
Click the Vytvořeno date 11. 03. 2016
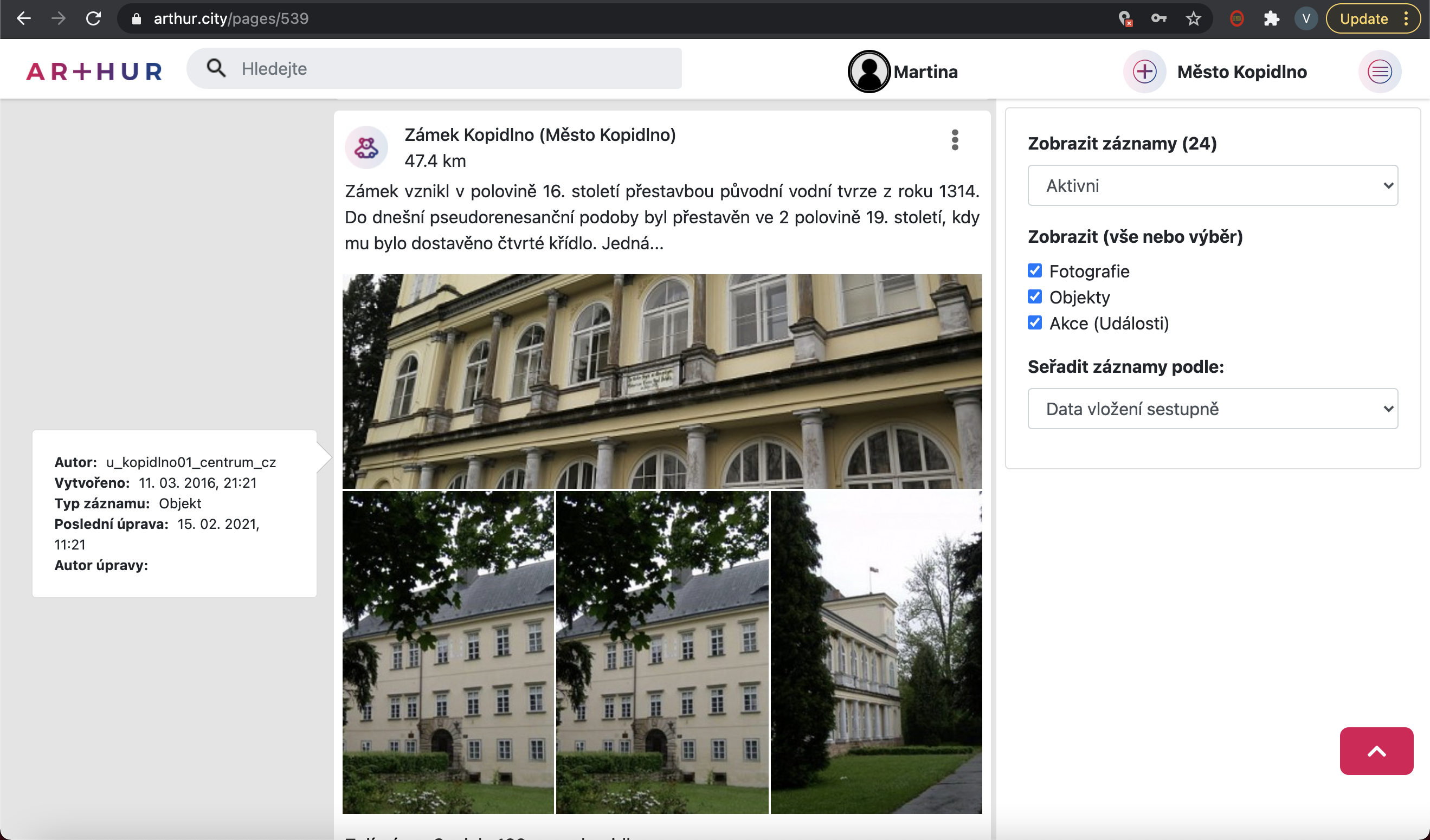197,483
